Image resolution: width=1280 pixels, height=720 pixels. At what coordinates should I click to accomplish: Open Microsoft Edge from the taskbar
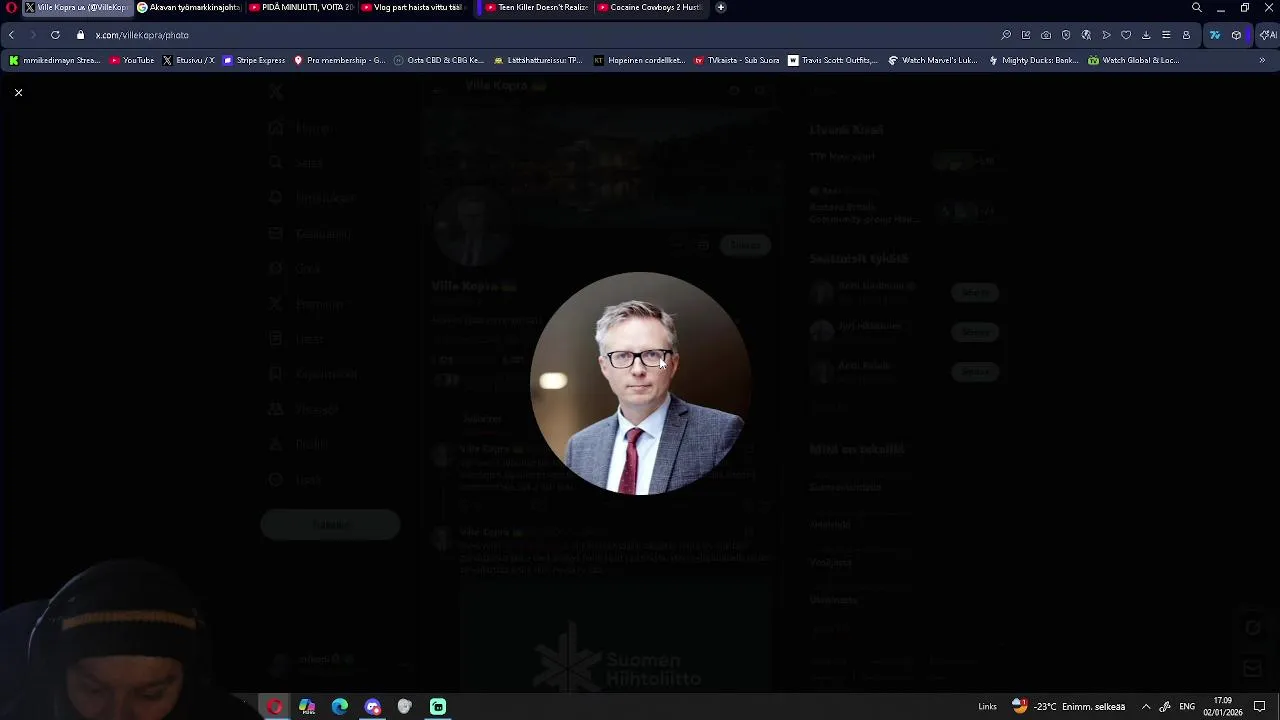(340, 707)
